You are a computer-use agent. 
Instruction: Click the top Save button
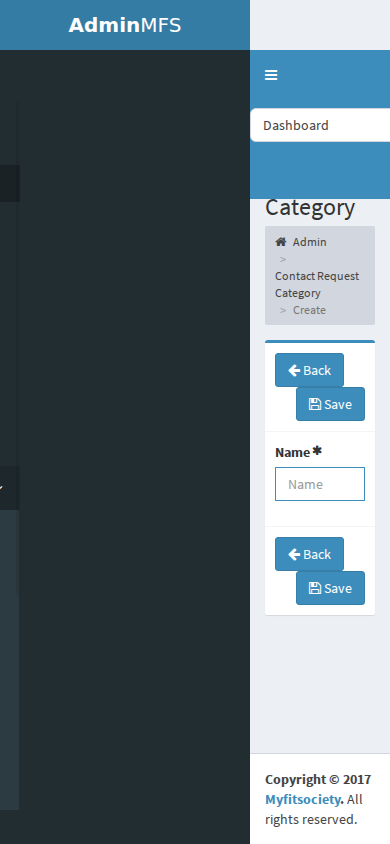[x=330, y=404]
